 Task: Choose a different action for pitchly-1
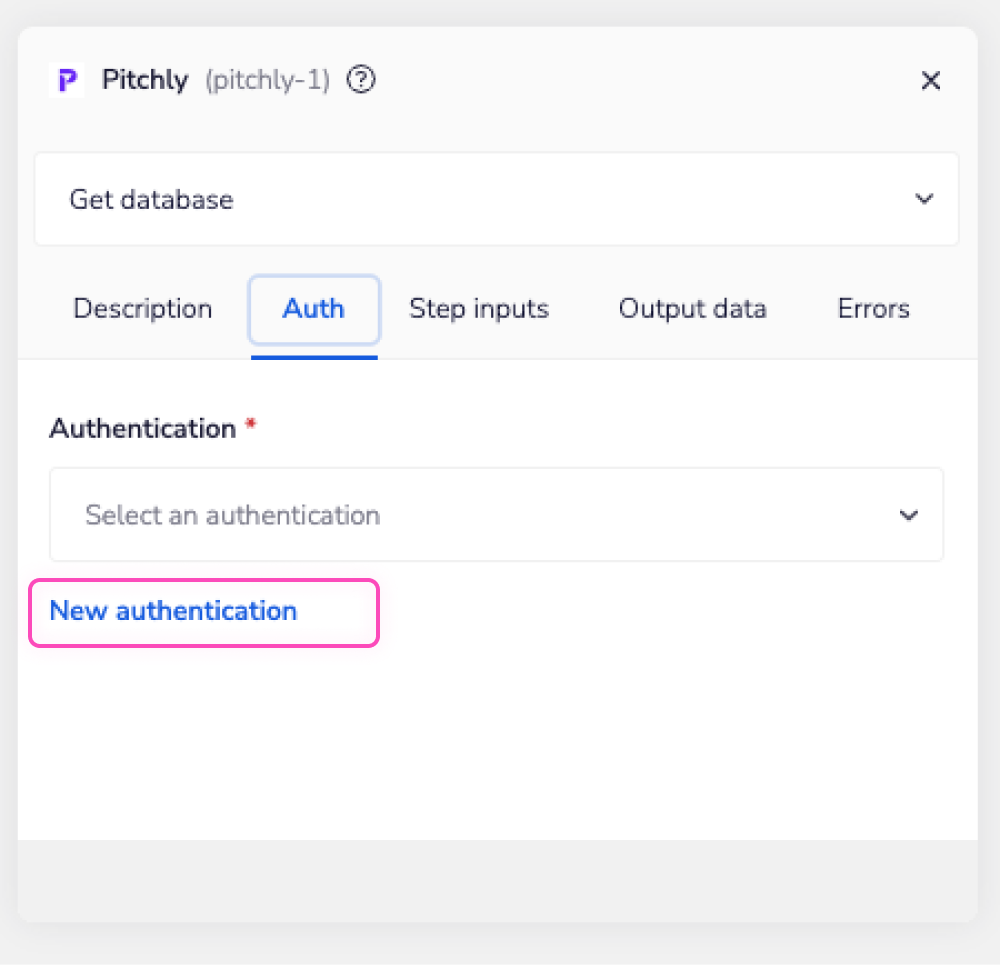coord(497,199)
